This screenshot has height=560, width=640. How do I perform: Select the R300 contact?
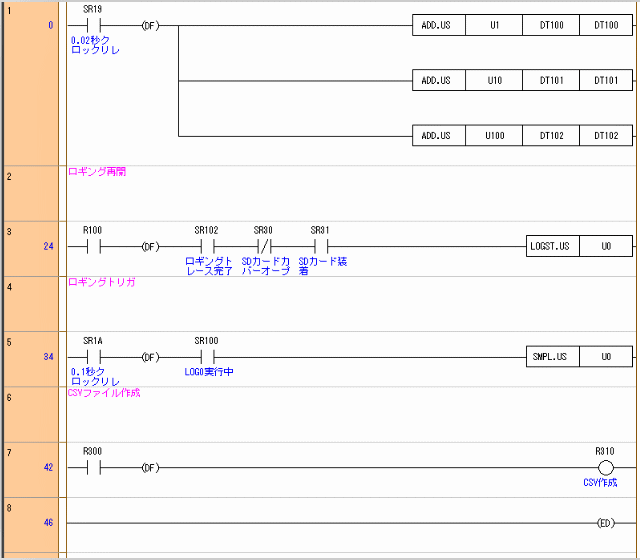[x=92, y=467]
